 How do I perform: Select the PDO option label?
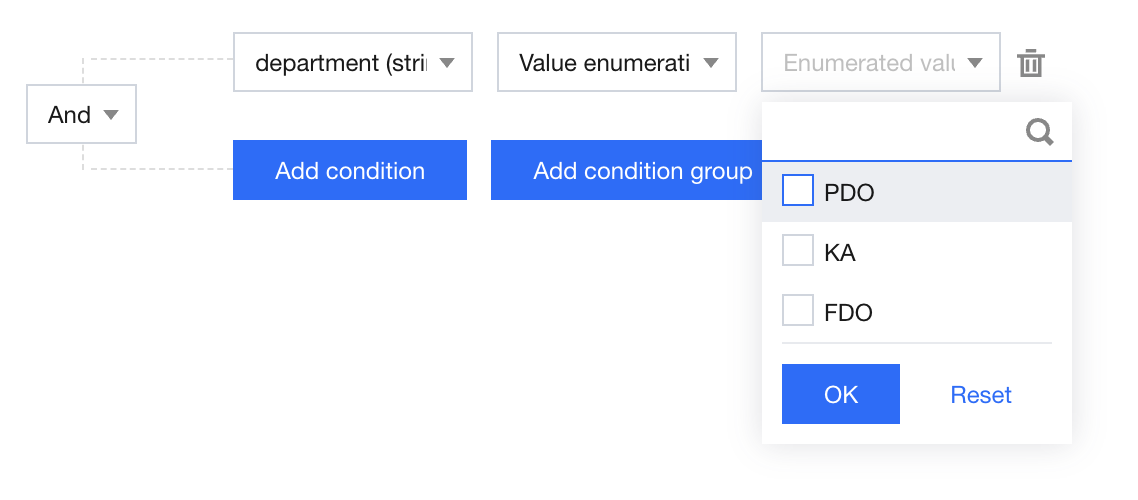coord(850,193)
